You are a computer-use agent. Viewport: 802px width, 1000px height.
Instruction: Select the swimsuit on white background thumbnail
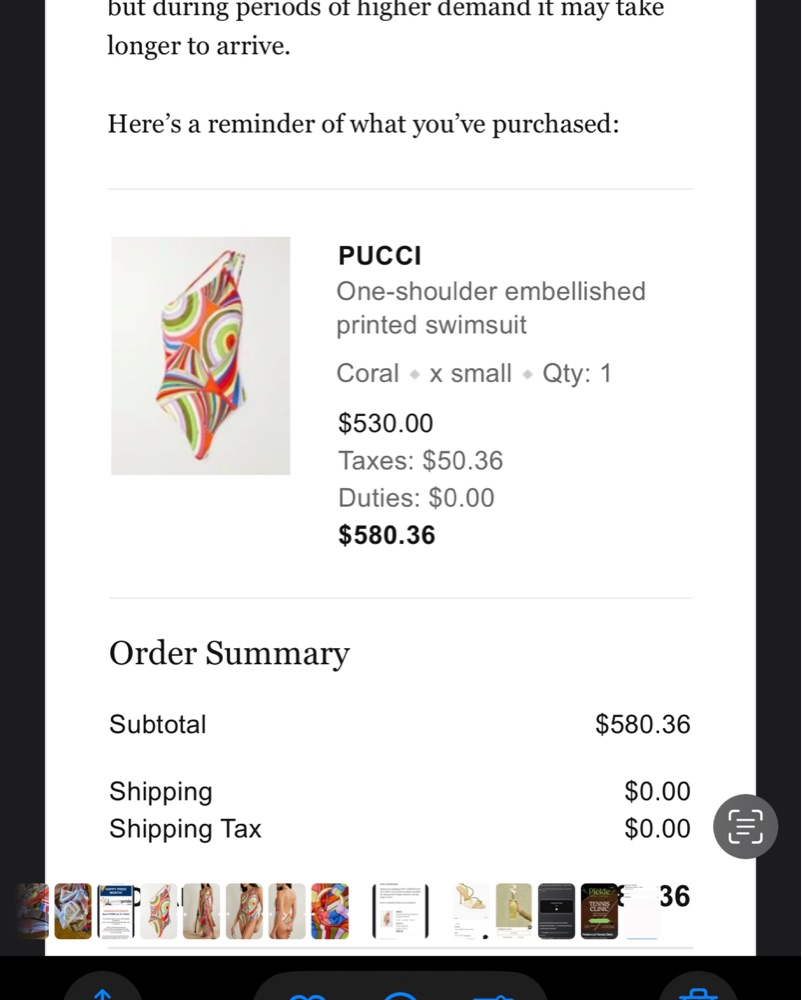coord(158,911)
